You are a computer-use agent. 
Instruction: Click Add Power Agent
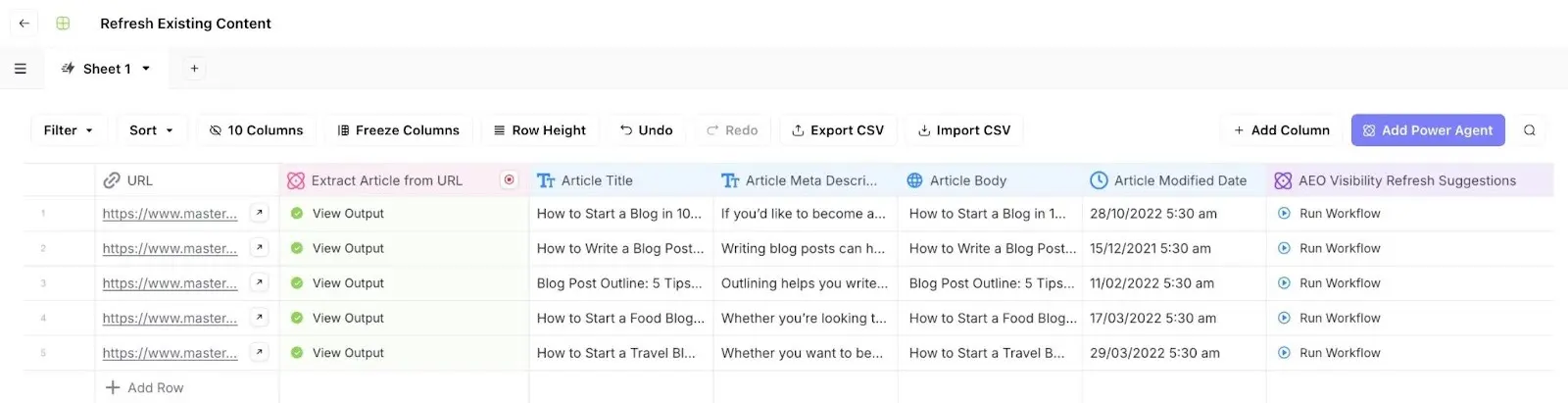click(x=1428, y=130)
